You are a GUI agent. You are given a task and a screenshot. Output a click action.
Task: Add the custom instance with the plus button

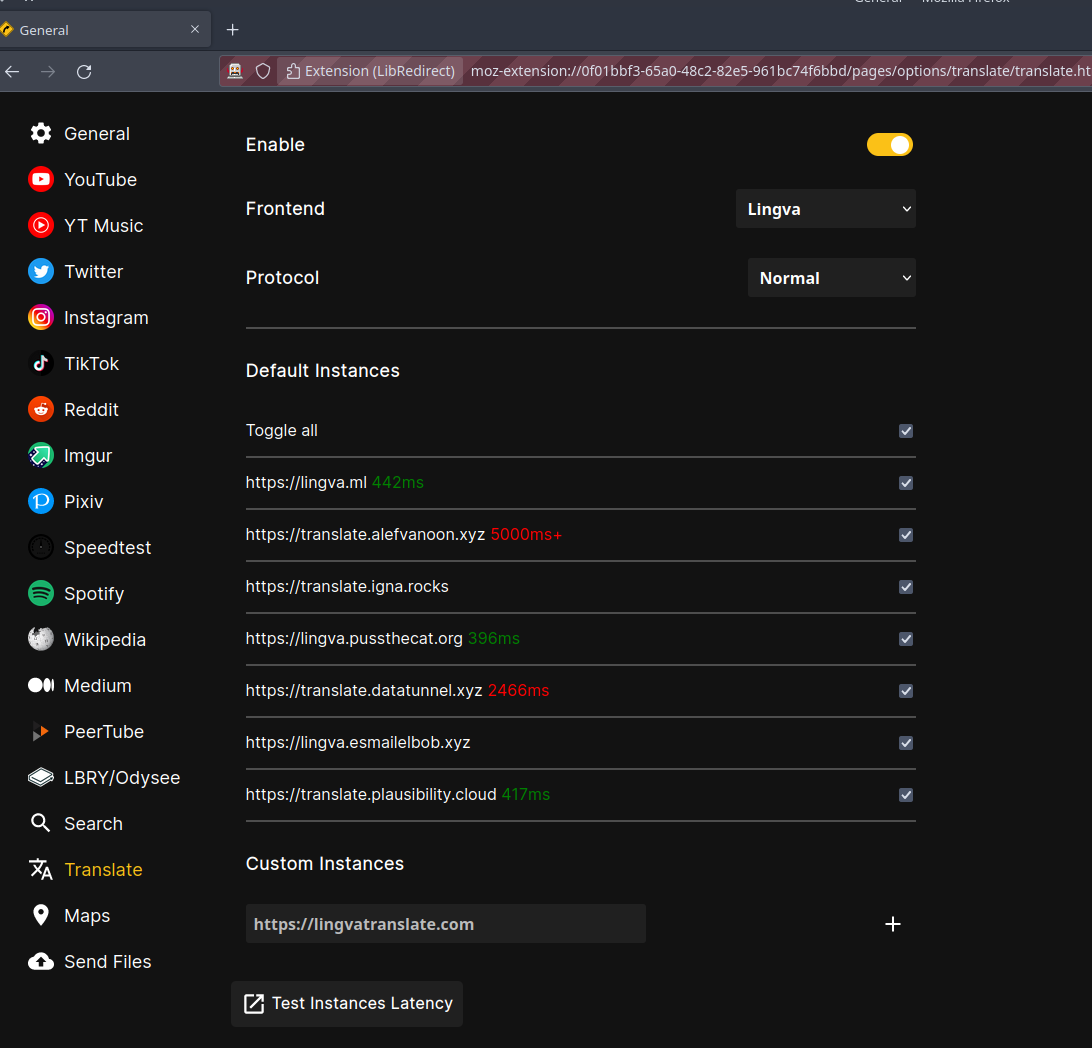point(893,924)
